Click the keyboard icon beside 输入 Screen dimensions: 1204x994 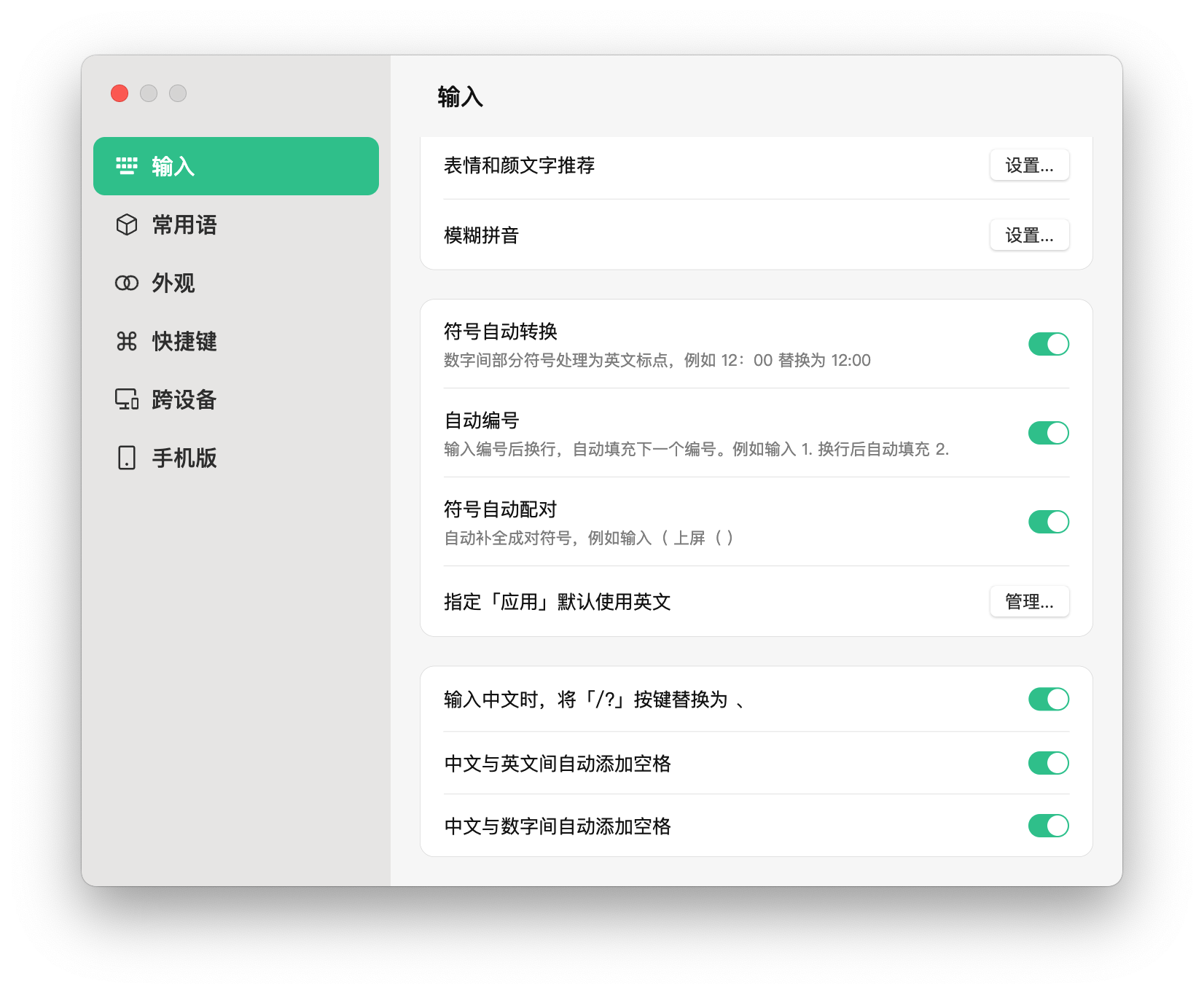127,166
